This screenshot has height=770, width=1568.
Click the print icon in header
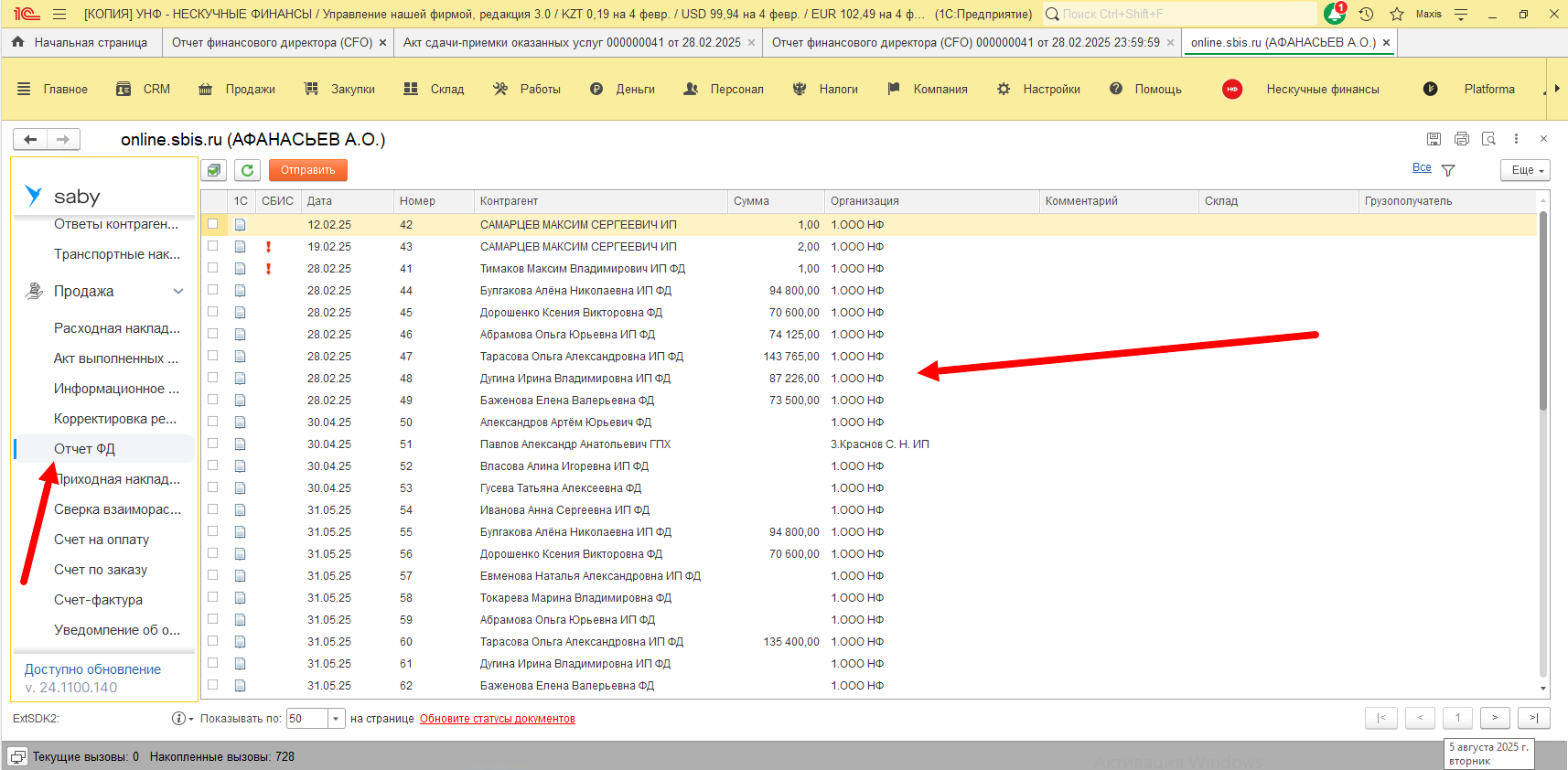1461,139
